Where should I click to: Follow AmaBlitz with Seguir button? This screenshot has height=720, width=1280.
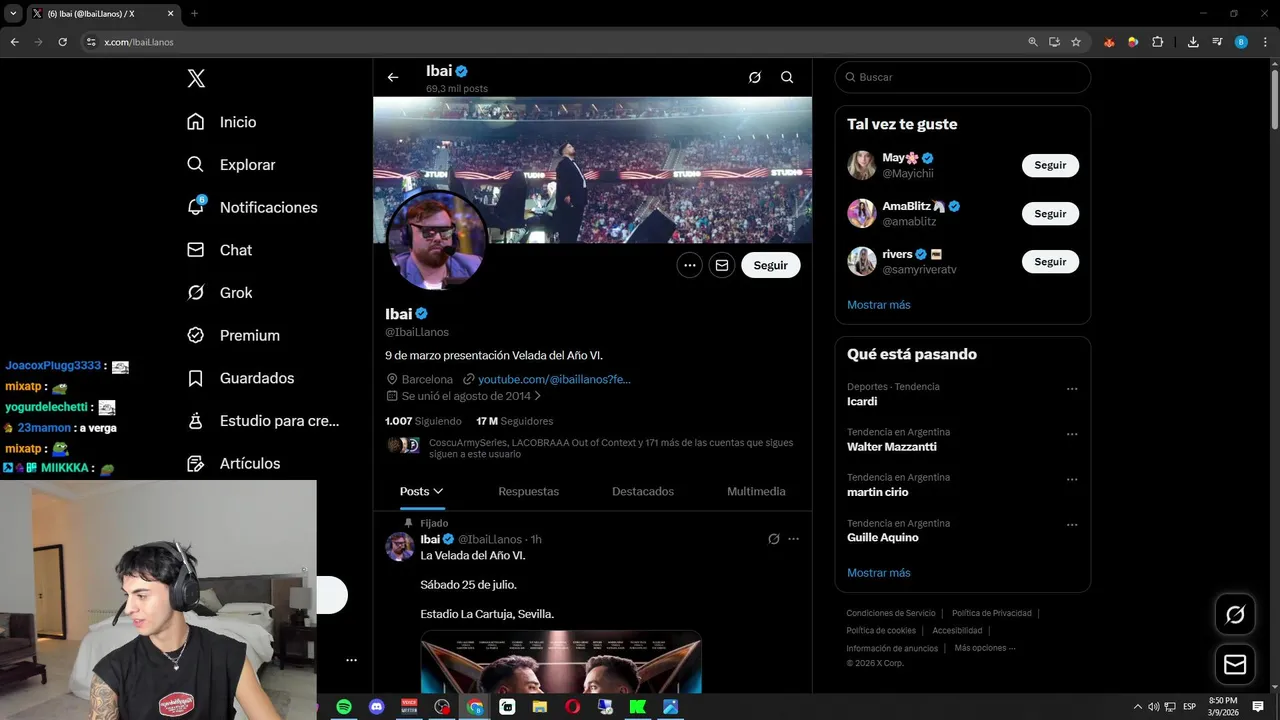coord(1050,214)
